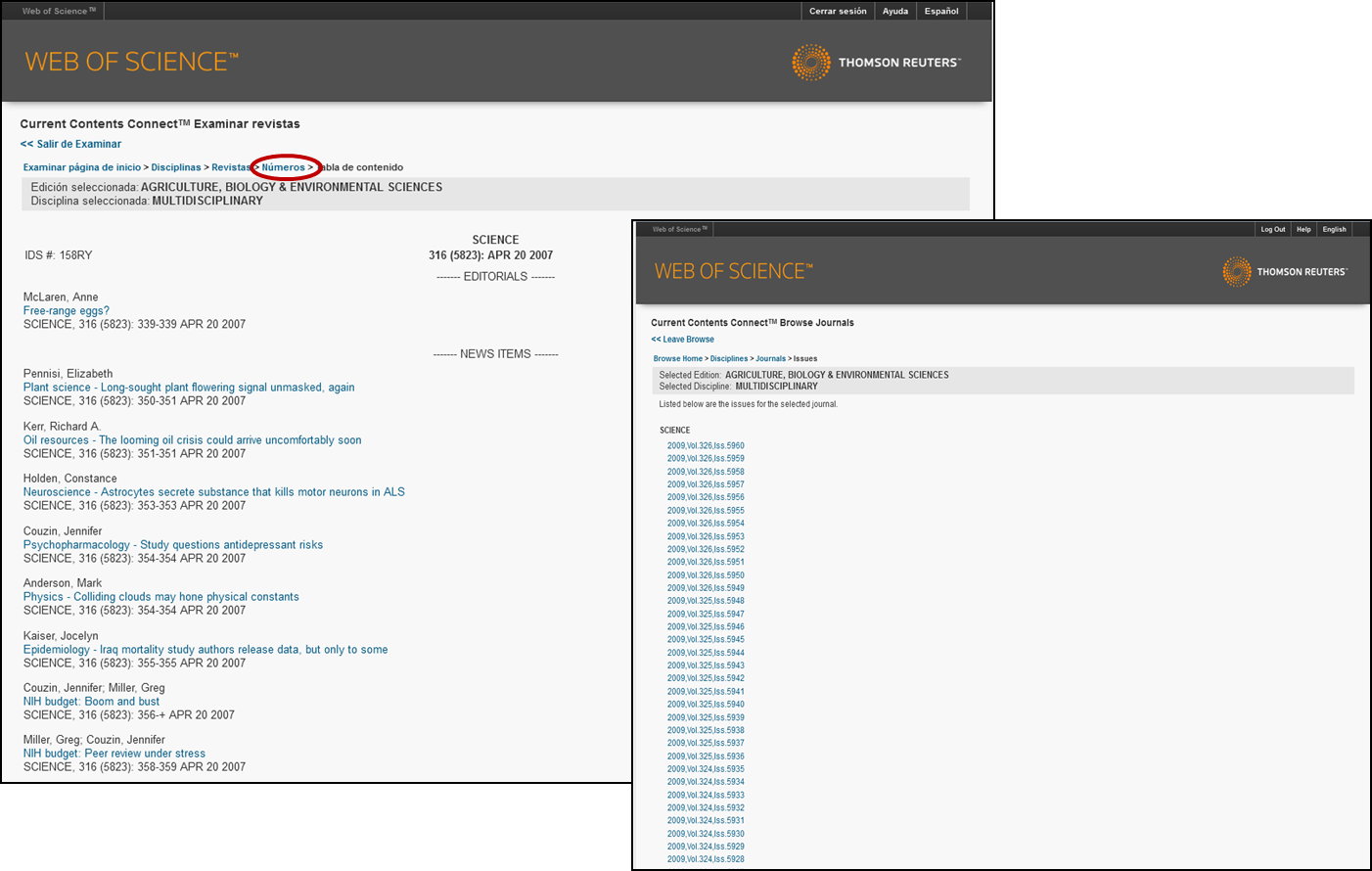This screenshot has height=871, width=1372.
Task: Click the Números breadcrumb link
Action: (x=284, y=167)
